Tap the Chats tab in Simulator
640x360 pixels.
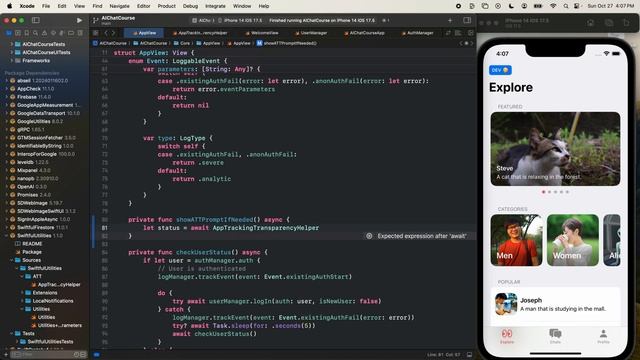pos(555,336)
